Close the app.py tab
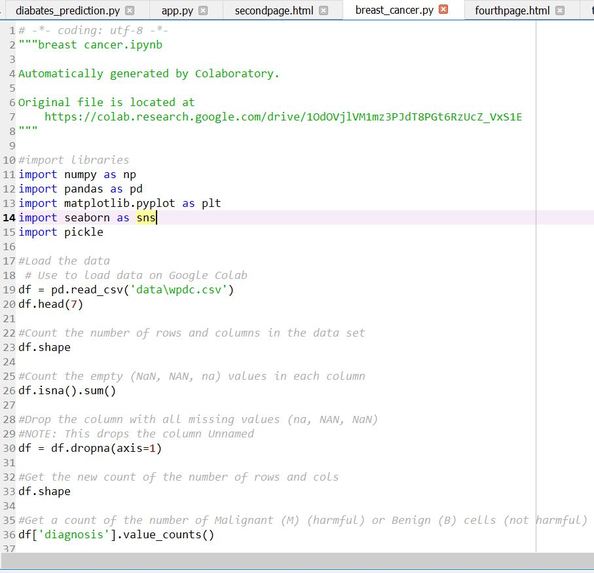This screenshot has width=594, height=573. coord(203,11)
